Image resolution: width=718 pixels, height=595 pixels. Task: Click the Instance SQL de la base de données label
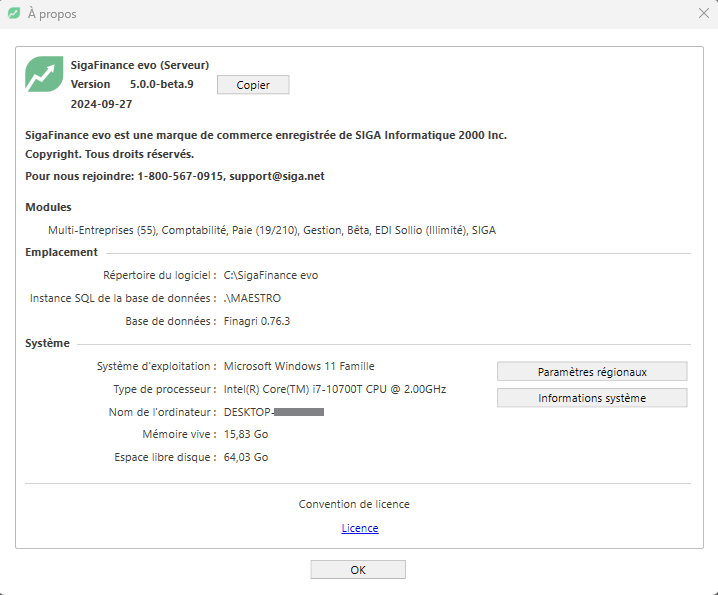pyautogui.click(x=123, y=298)
